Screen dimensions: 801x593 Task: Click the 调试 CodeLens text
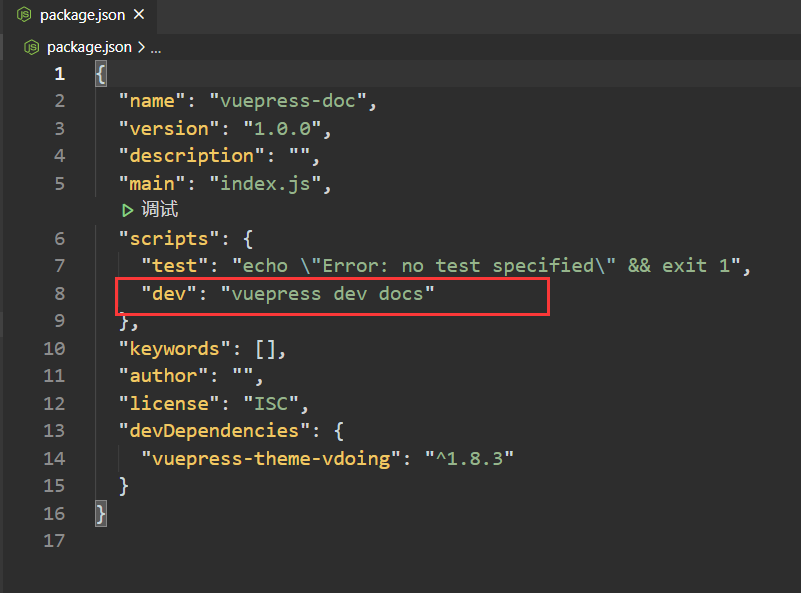click(x=160, y=210)
